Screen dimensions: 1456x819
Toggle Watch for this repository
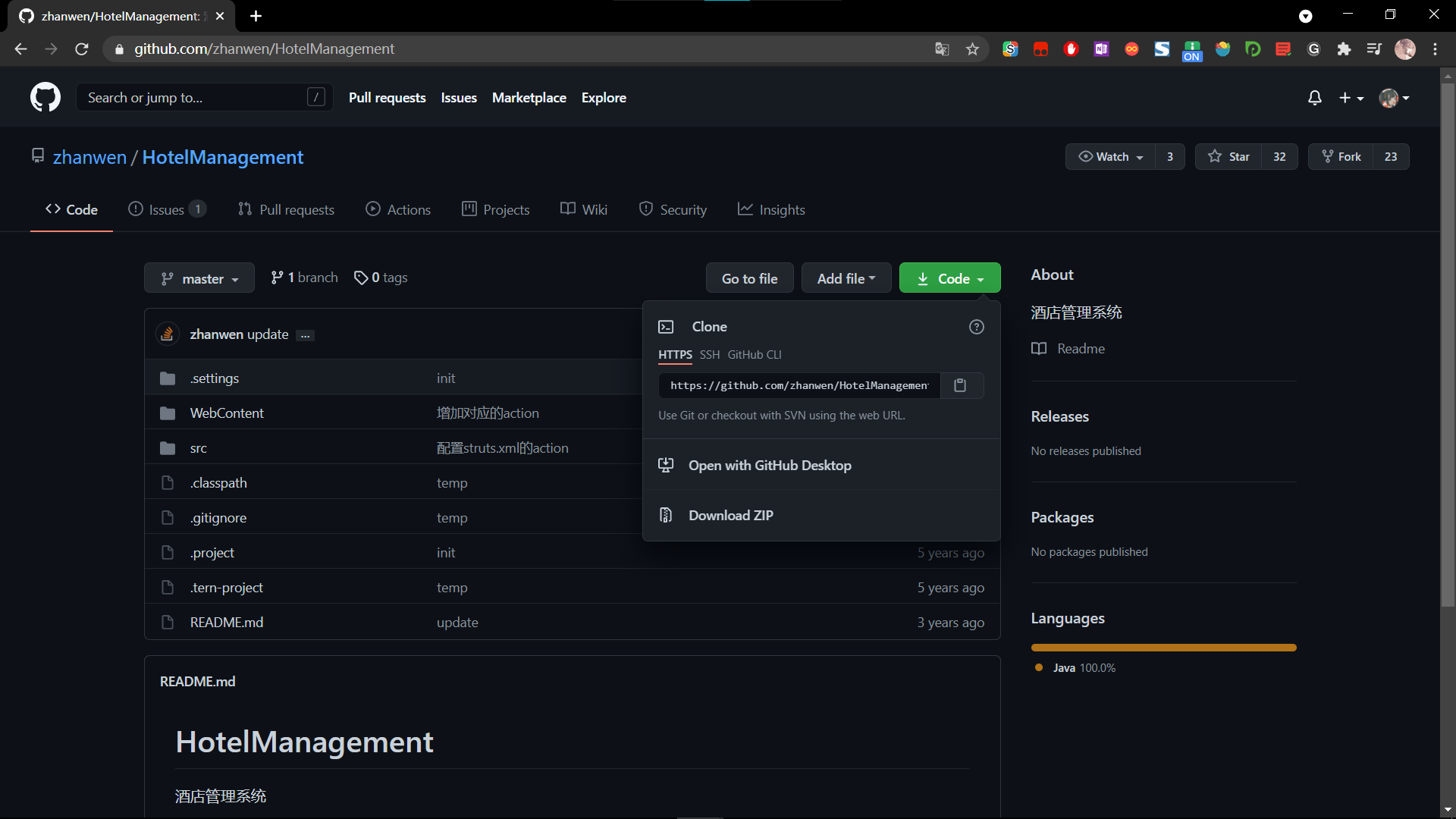(1110, 156)
